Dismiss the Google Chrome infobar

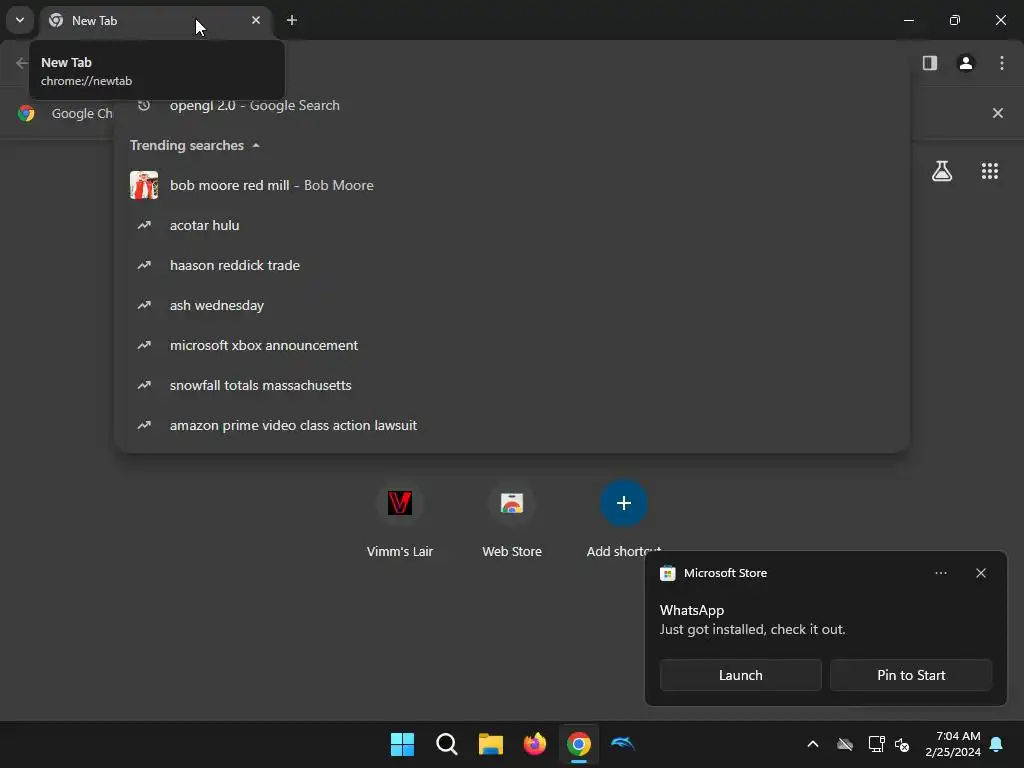(x=998, y=113)
